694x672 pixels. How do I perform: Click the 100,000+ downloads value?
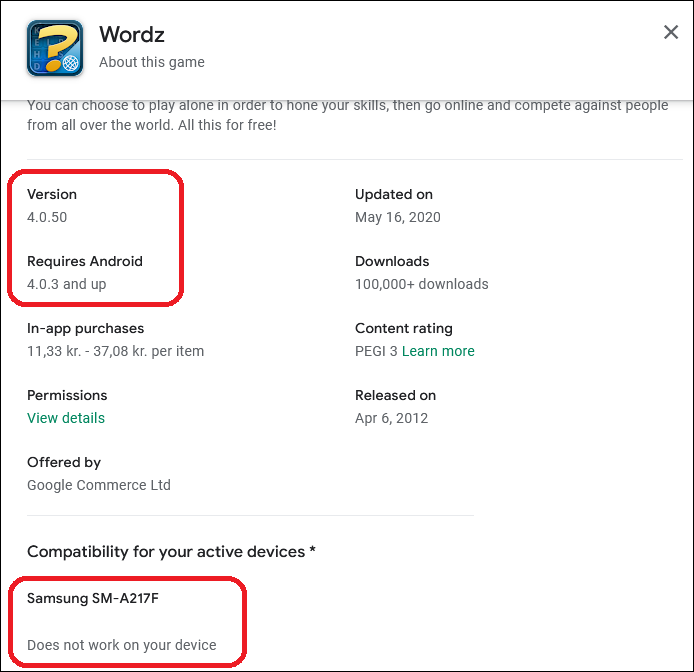click(x=422, y=284)
